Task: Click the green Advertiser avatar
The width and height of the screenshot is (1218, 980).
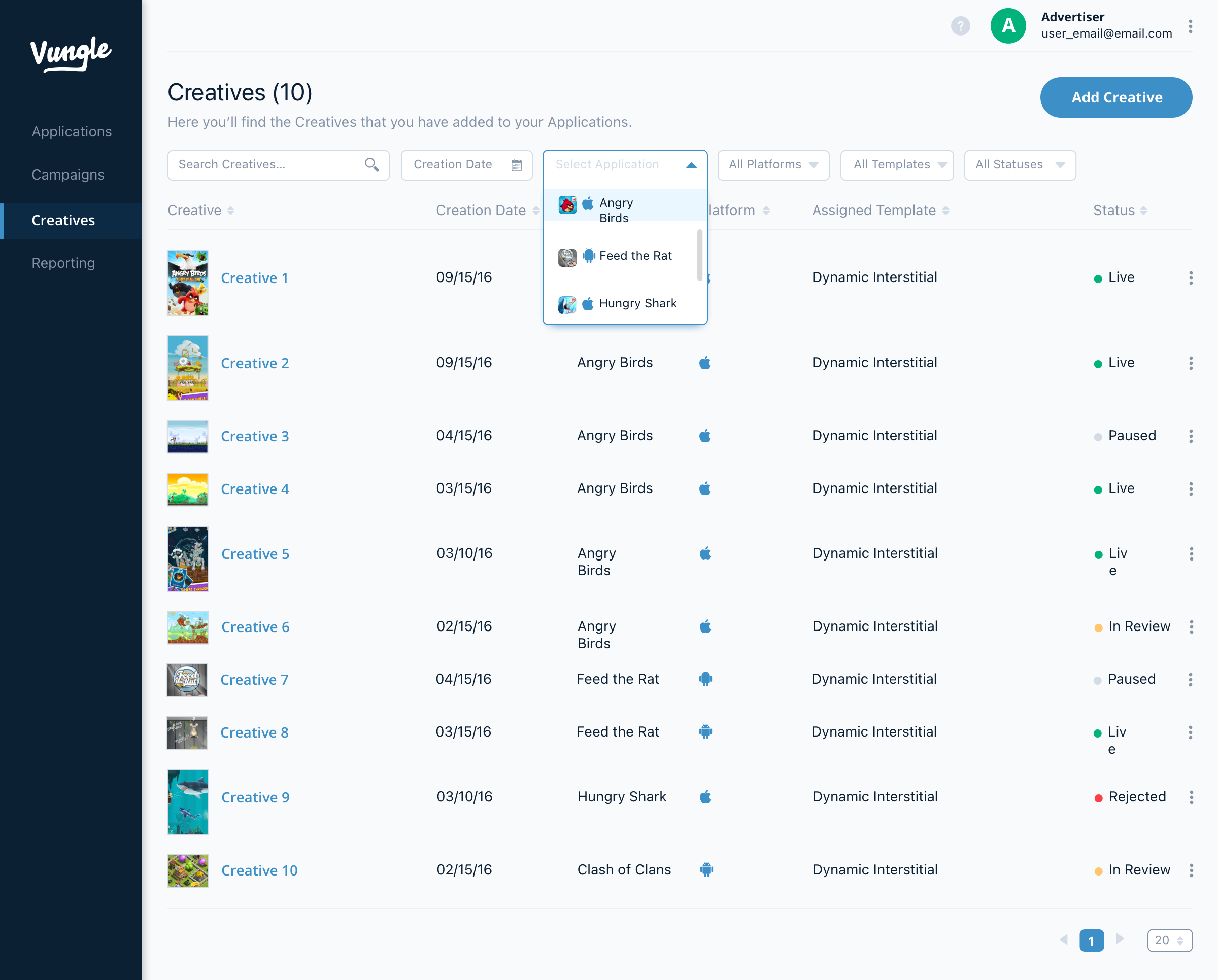Action: click(1008, 26)
